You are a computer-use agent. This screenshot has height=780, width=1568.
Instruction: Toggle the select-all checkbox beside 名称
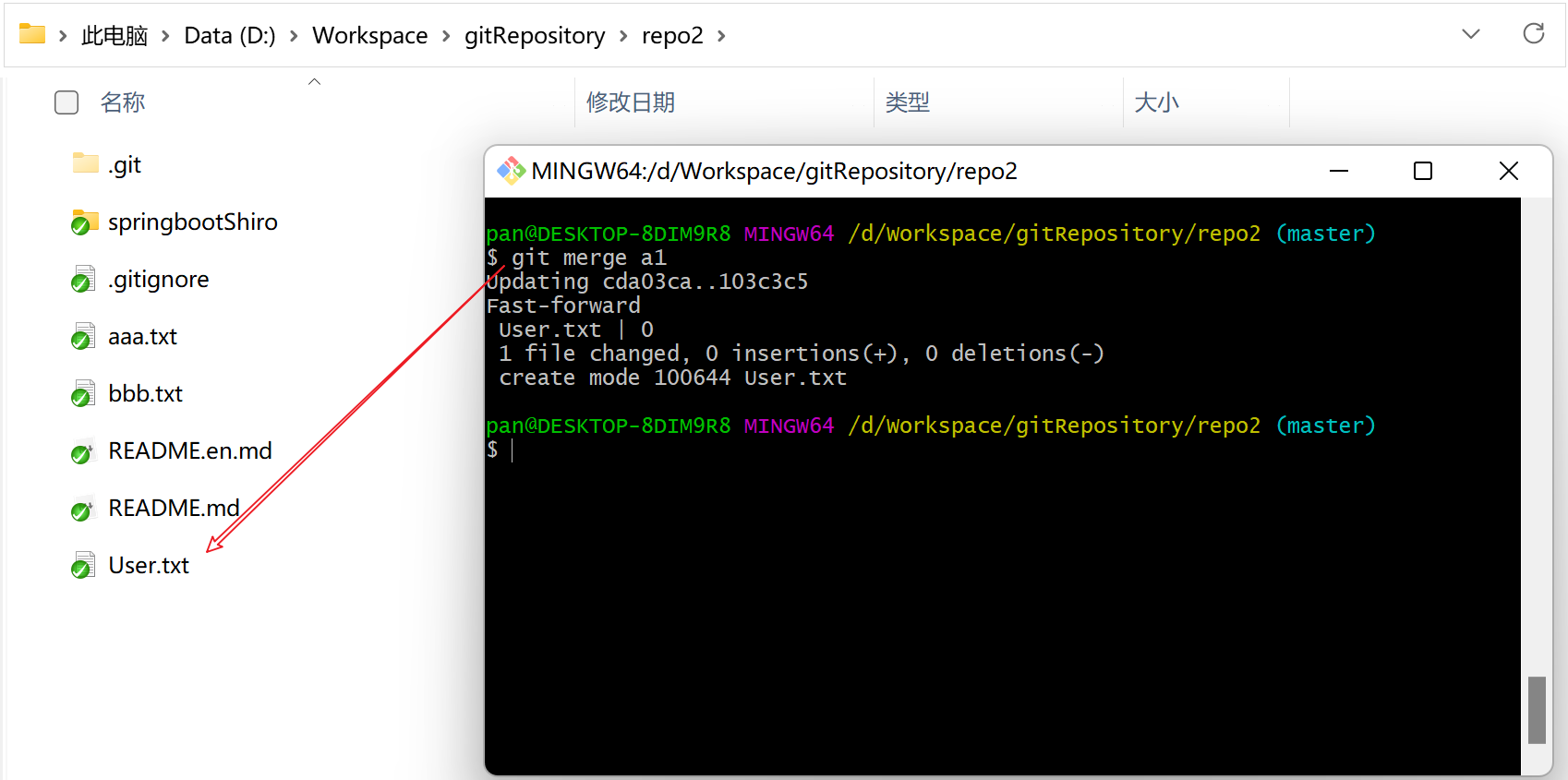66,102
